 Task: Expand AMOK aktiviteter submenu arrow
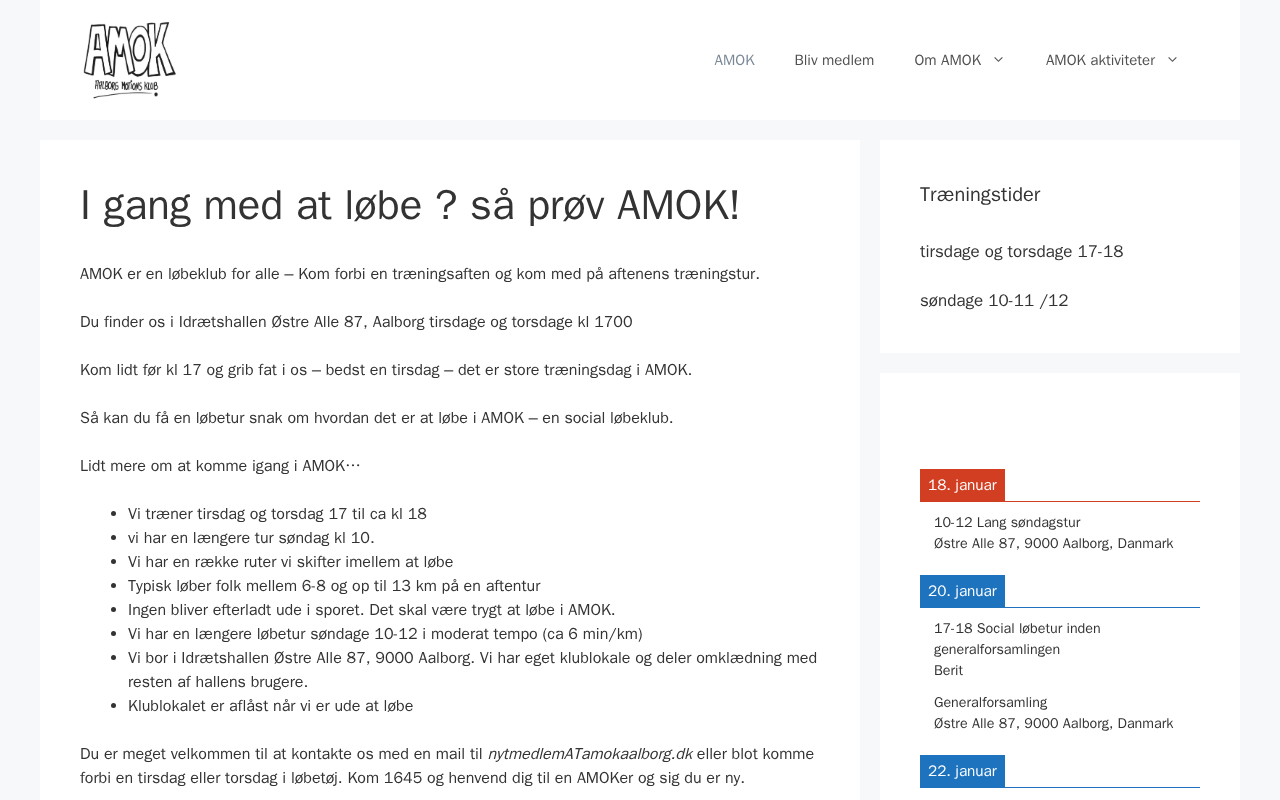click(1173, 60)
